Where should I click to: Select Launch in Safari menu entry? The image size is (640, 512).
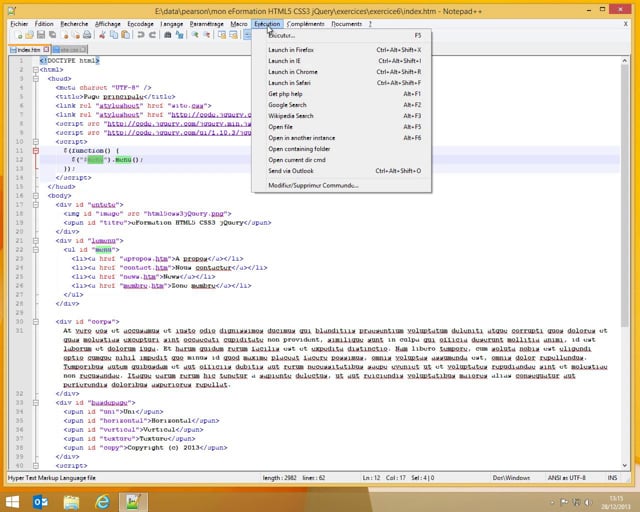pos(342,83)
